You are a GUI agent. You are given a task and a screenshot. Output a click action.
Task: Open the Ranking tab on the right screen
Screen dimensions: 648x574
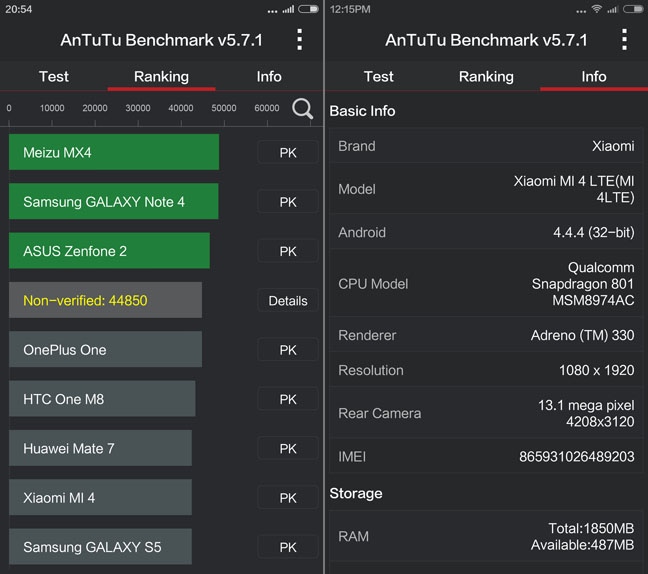(x=486, y=76)
